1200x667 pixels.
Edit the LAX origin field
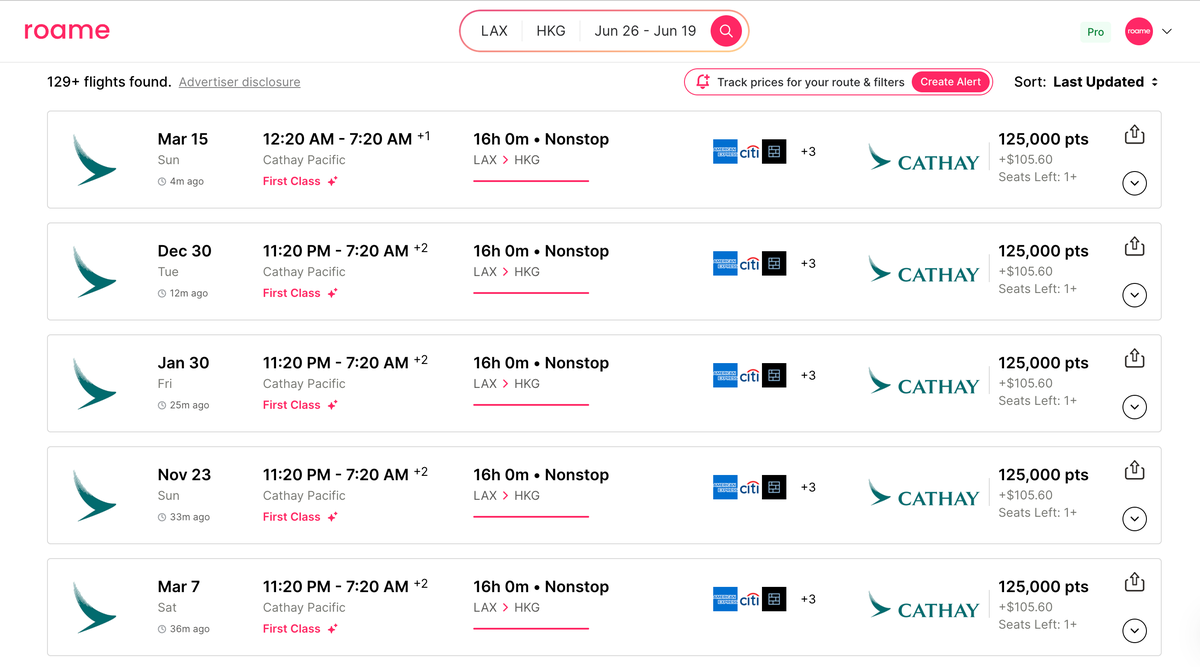(494, 31)
